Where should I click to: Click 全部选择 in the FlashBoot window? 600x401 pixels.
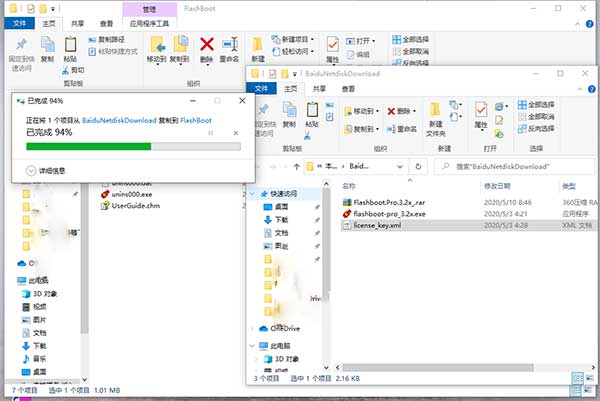(x=411, y=39)
